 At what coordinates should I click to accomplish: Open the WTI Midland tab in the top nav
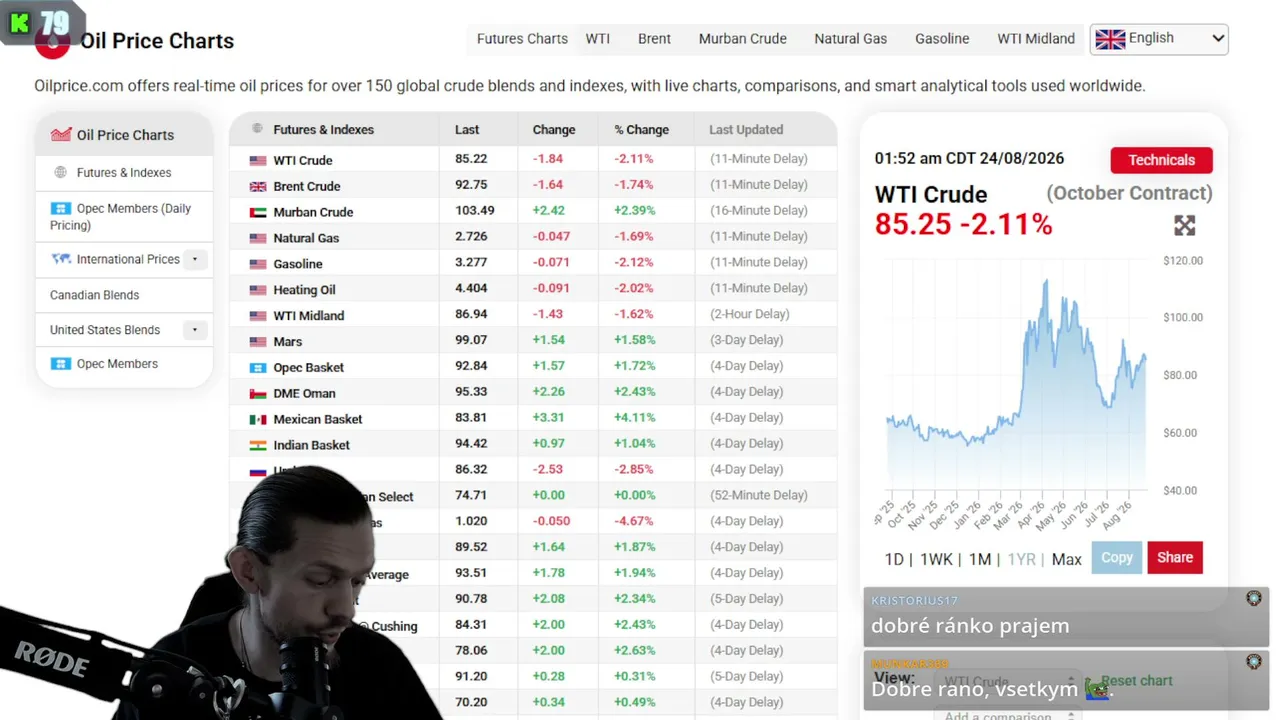click(1036, 39)
